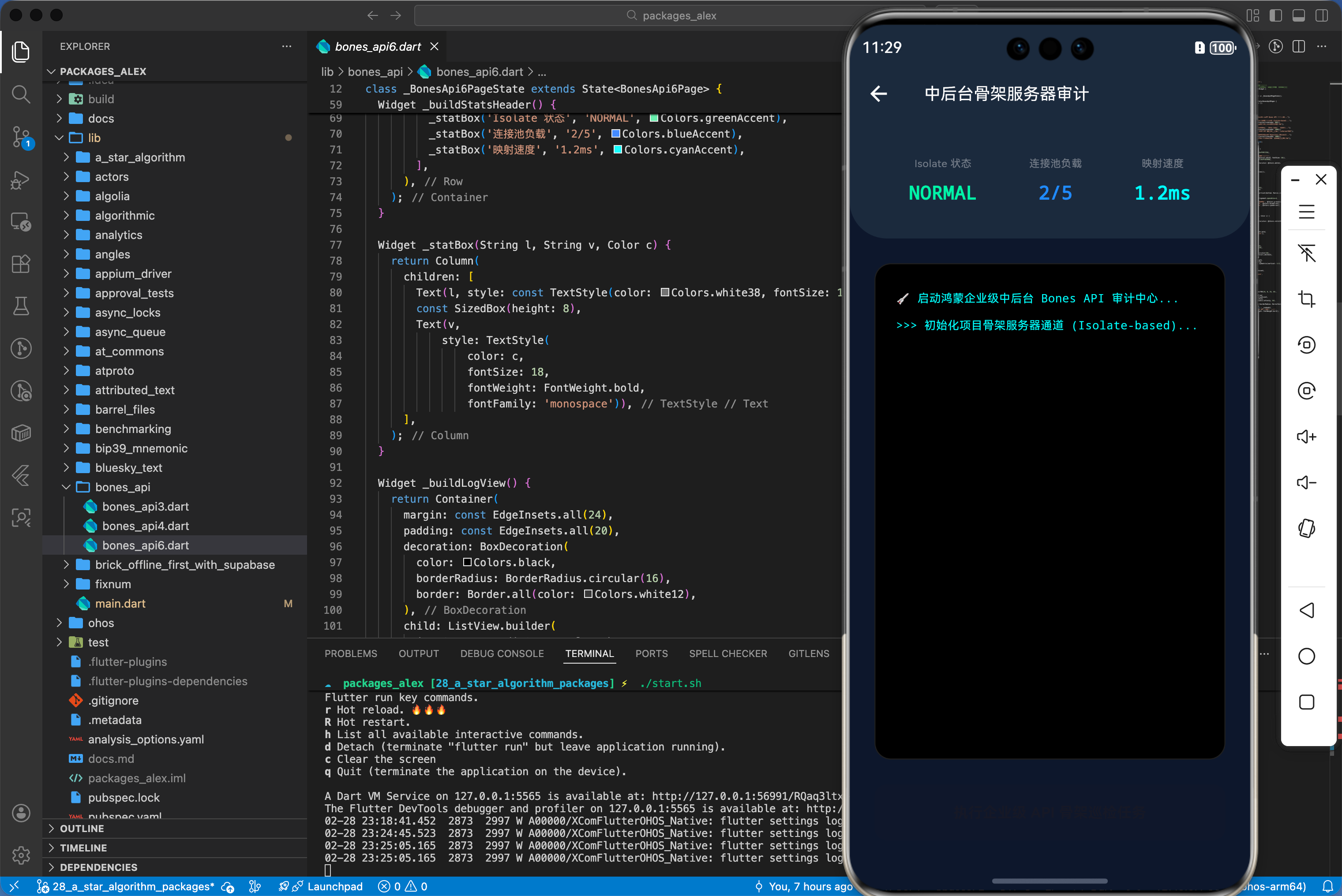Toggle the primary side bar layout button

tap(1276, 15)
